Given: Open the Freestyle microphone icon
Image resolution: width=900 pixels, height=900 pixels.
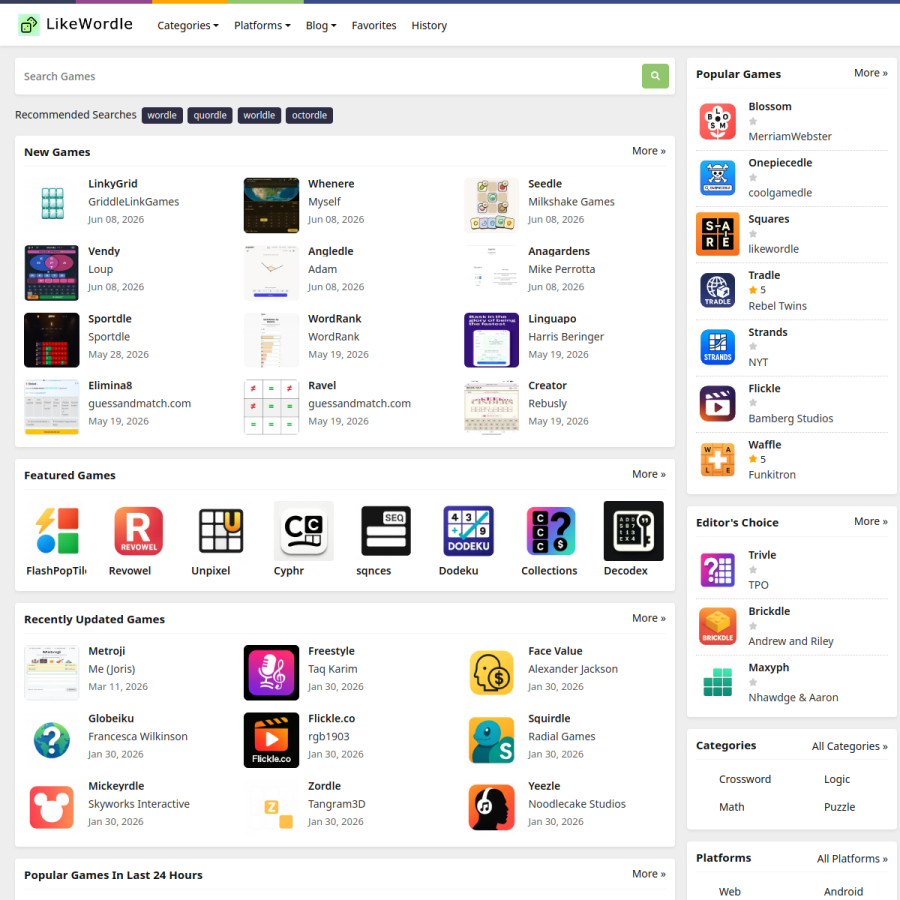Looking at the screenshot, I should (x=271, y=672).
